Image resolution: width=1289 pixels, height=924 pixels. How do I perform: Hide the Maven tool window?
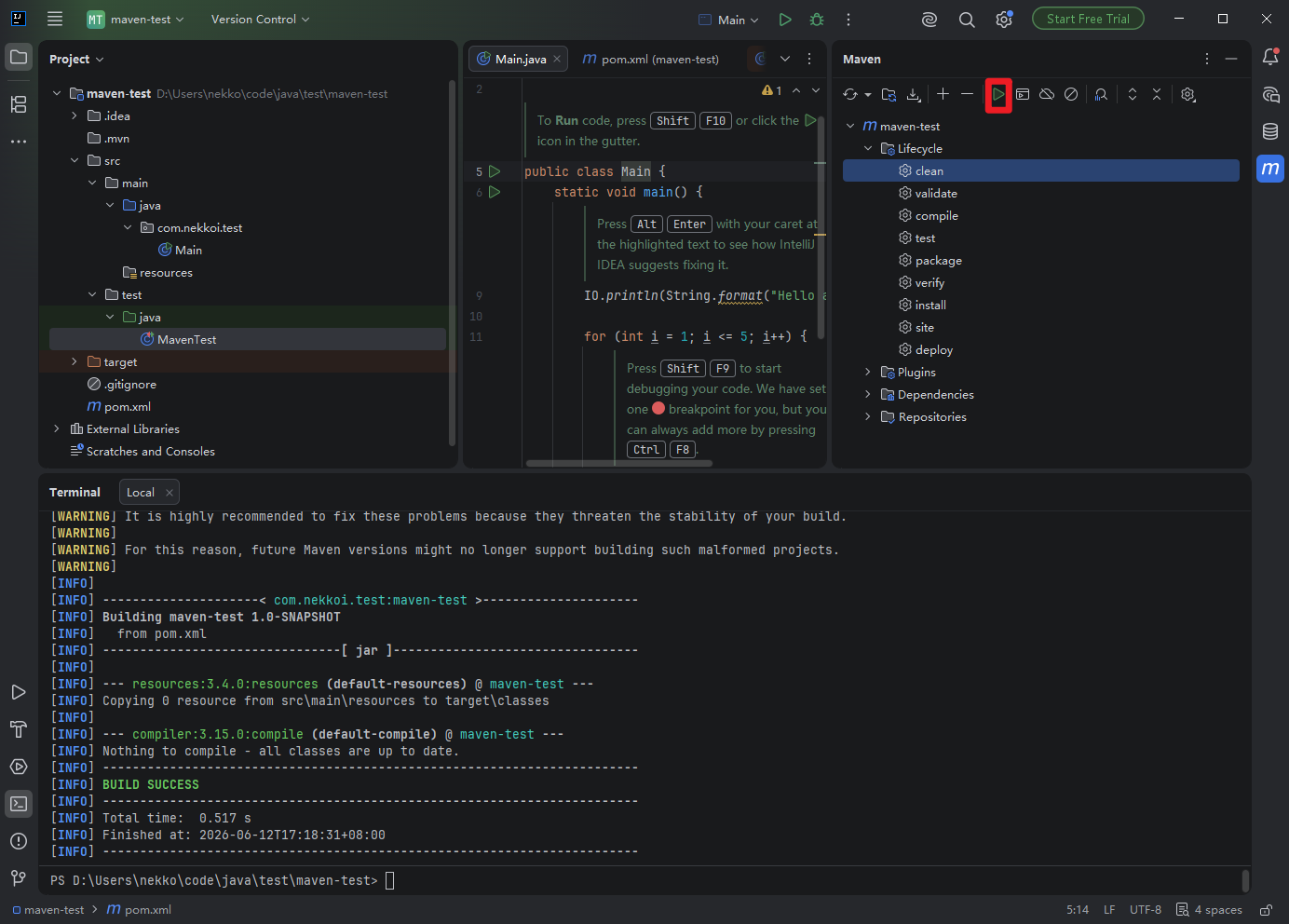tap(1231, 59)
